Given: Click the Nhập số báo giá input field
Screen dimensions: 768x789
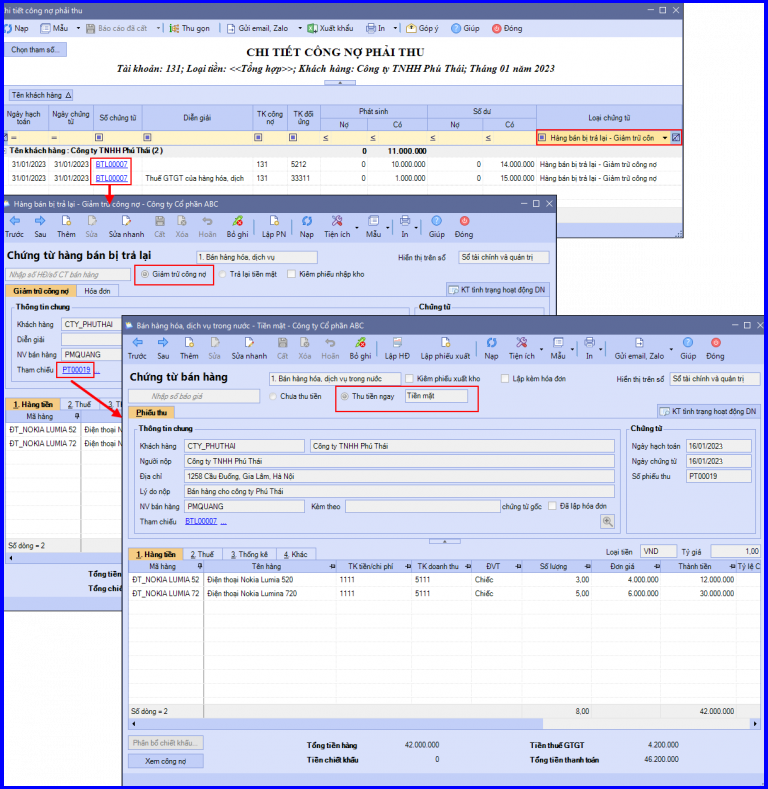Looking at the screenshot, I should 194,396.
